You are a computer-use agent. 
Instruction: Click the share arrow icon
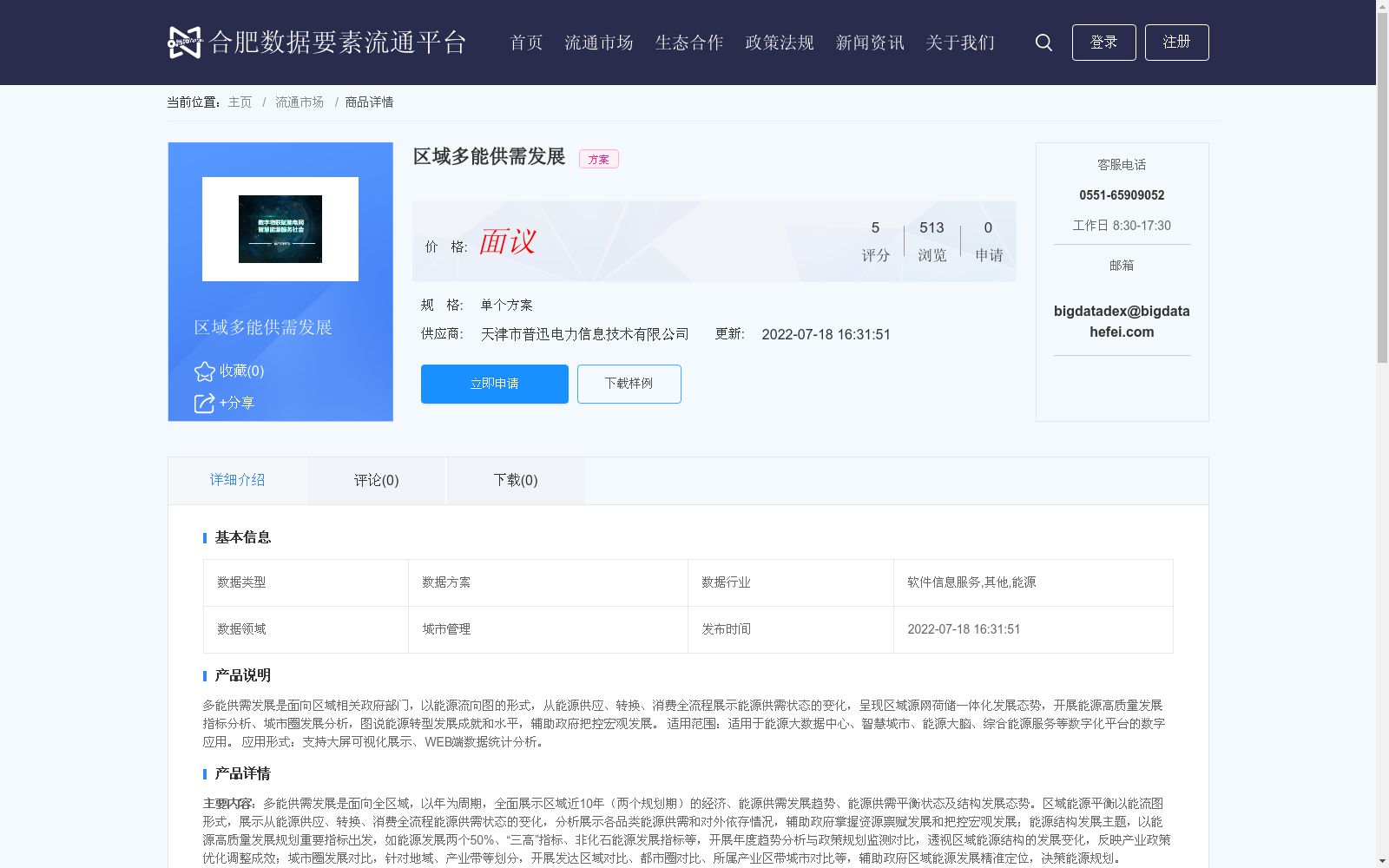(204, 404)
